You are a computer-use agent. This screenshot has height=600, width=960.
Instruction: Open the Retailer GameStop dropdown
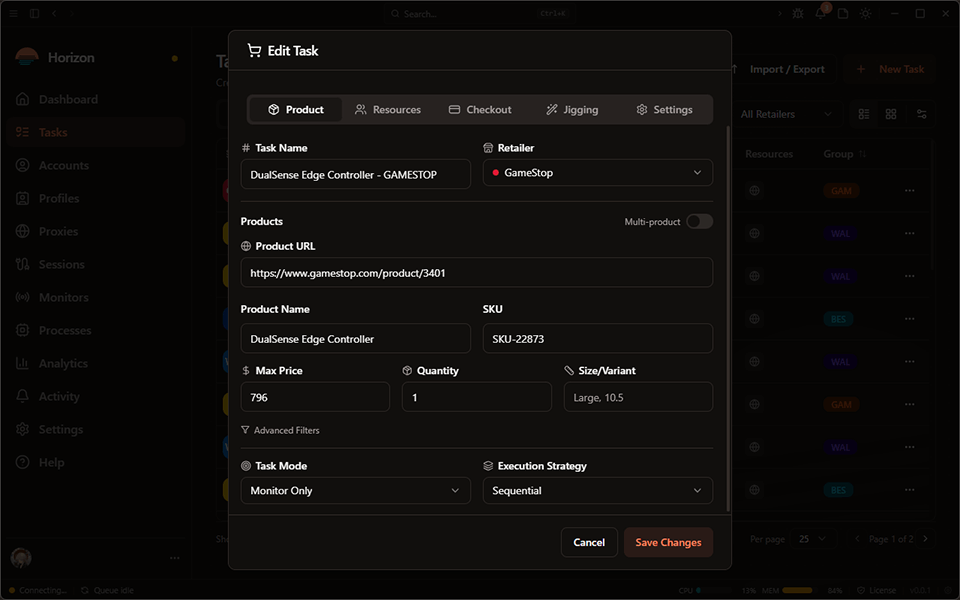598,173
